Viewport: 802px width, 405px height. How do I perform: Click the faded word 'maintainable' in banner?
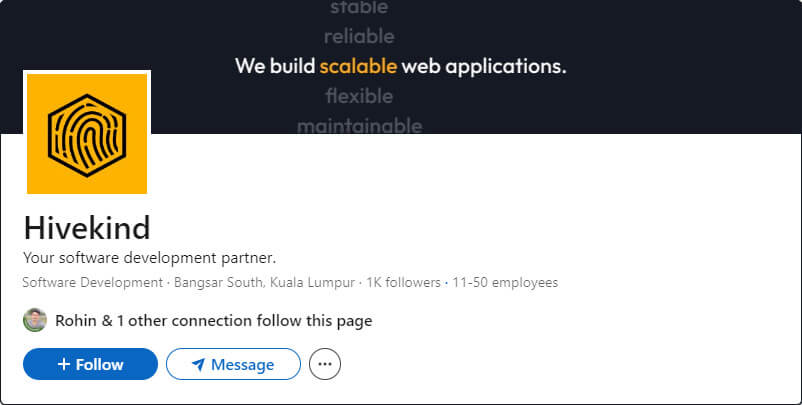tap(359, 126)
